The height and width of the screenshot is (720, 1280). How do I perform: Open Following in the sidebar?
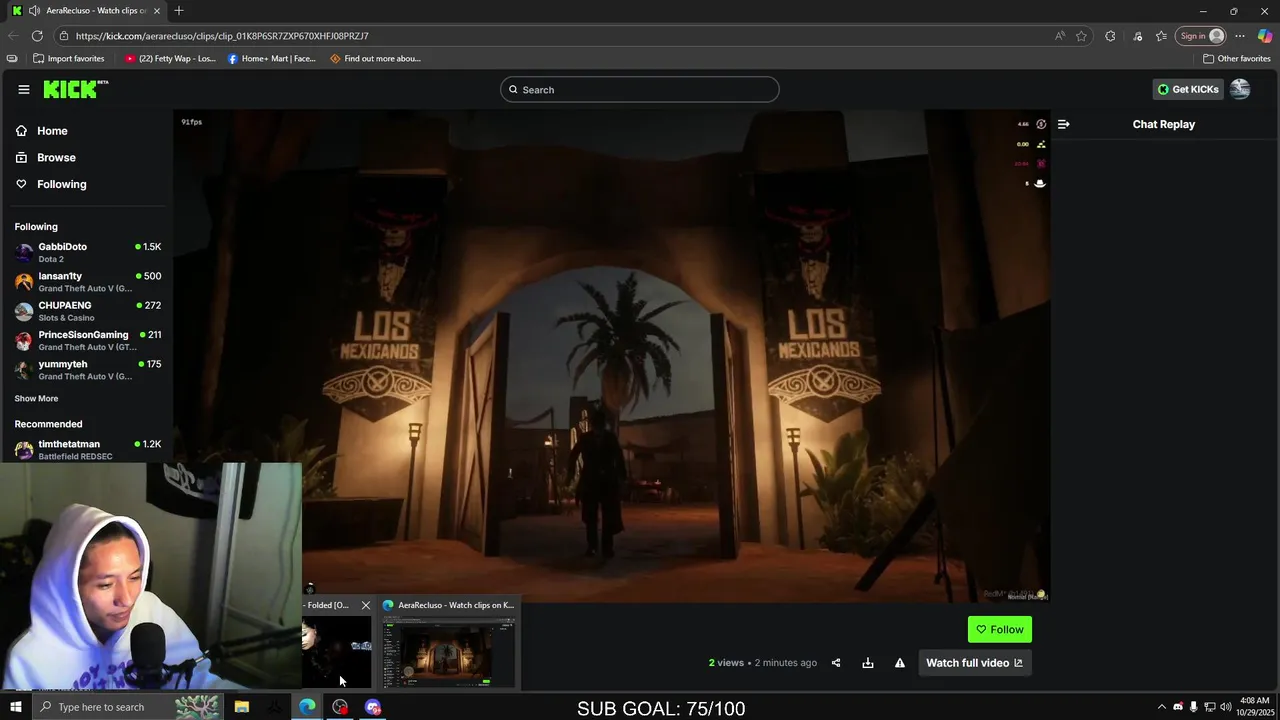pos(61,184)
